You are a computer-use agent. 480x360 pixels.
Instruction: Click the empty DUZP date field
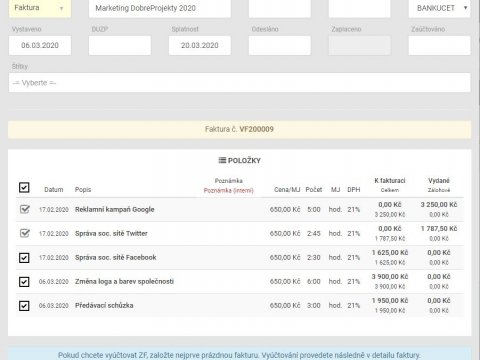click(120, 45)
